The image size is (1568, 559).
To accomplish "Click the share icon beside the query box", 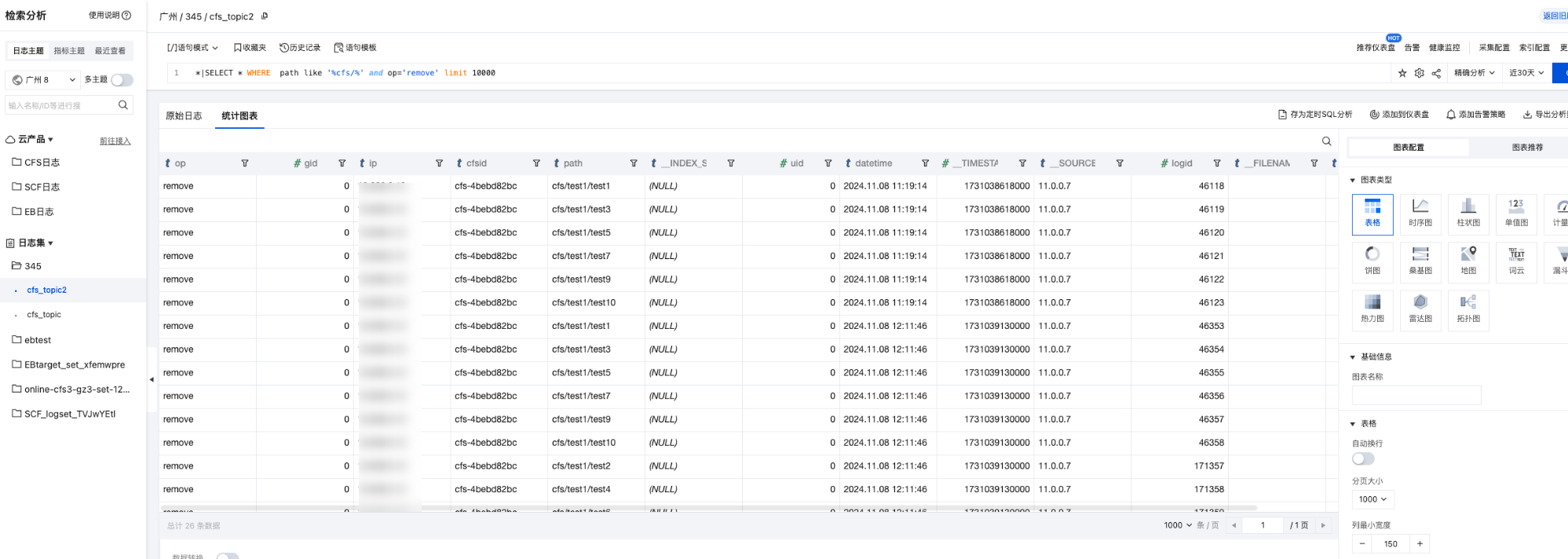I will point(1436,73).
